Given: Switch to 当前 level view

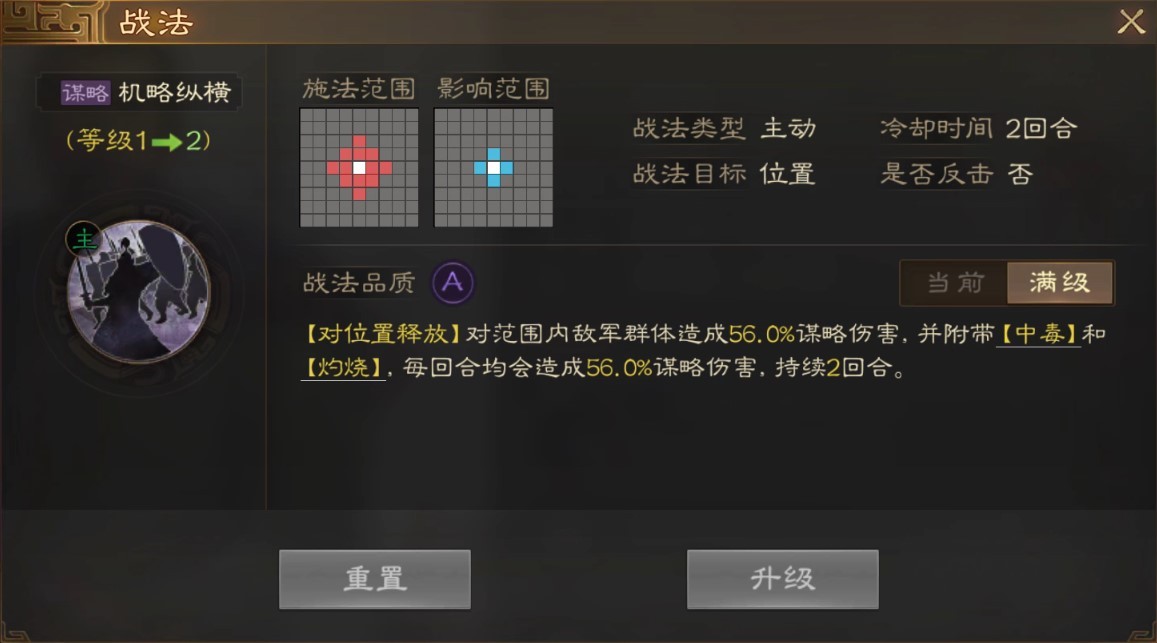Looking at the screenshot, I should tap(955, 282).
